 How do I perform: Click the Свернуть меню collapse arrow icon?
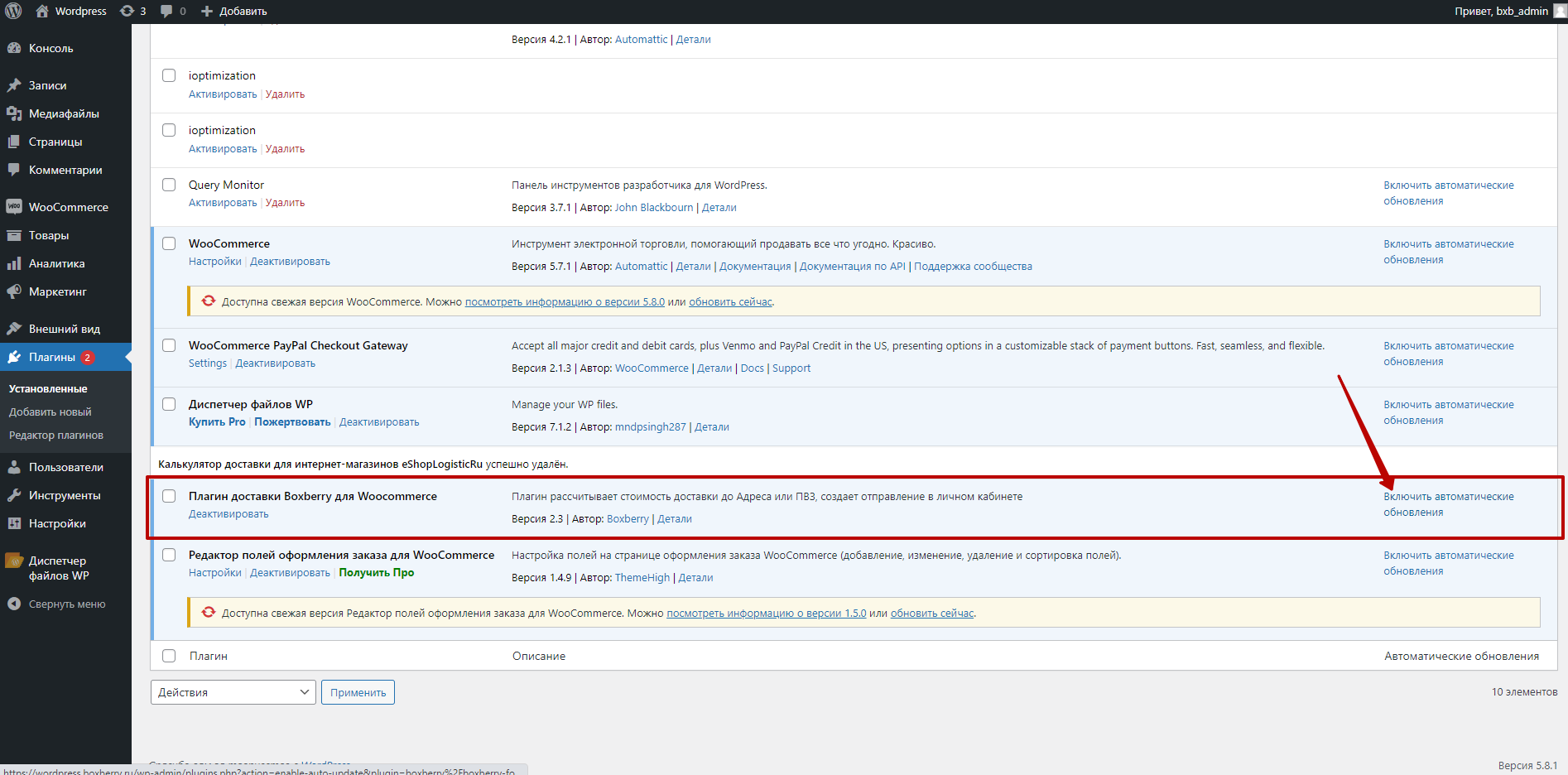tap(14, 604)
